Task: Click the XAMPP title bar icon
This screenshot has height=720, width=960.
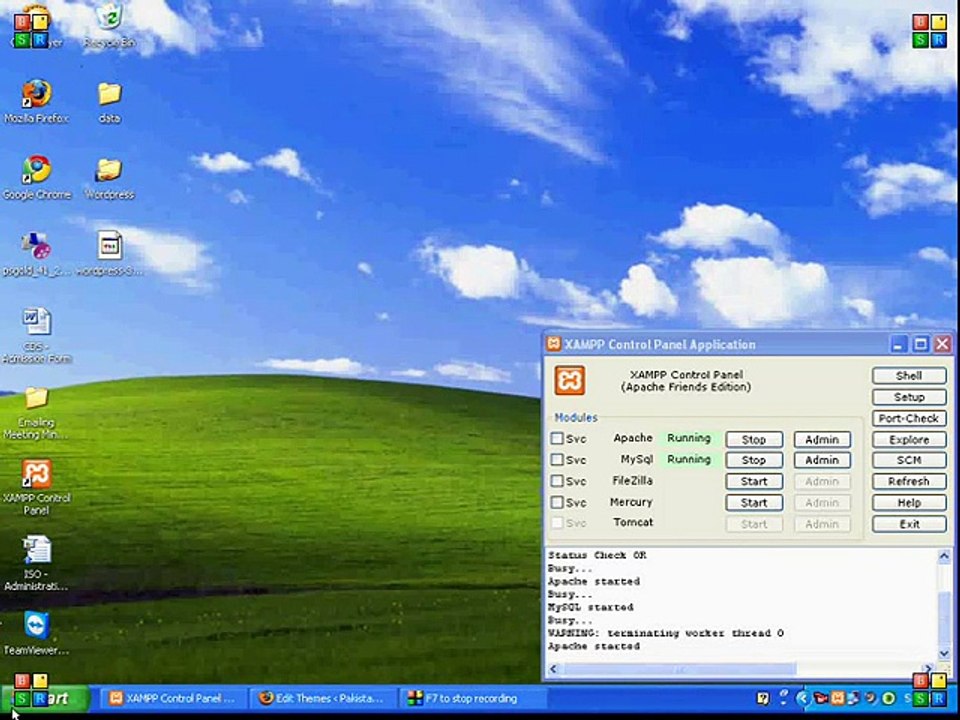Action: pyautogui.click(x=553, y=343)
